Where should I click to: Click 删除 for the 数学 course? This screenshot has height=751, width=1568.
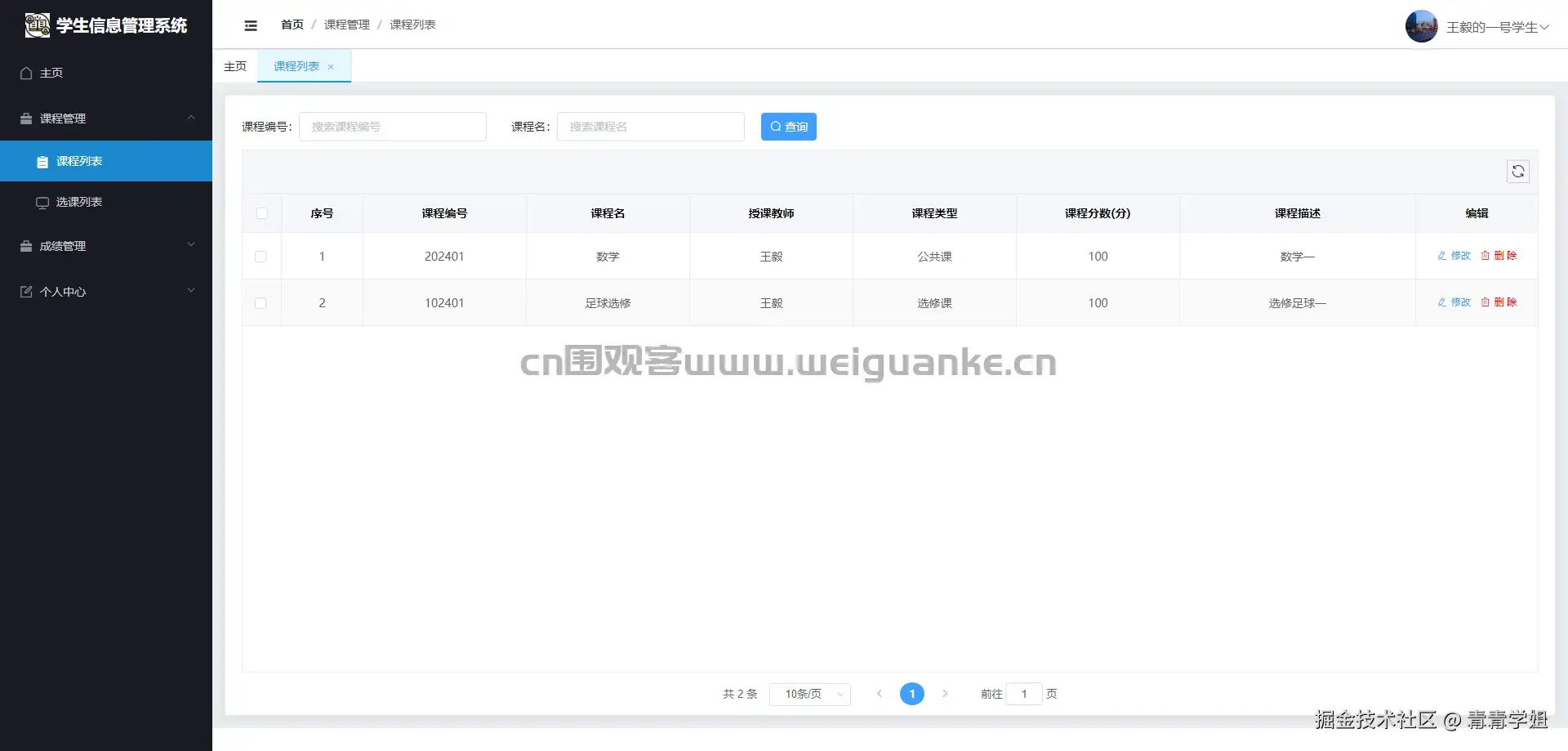[x=1499, y=256]
